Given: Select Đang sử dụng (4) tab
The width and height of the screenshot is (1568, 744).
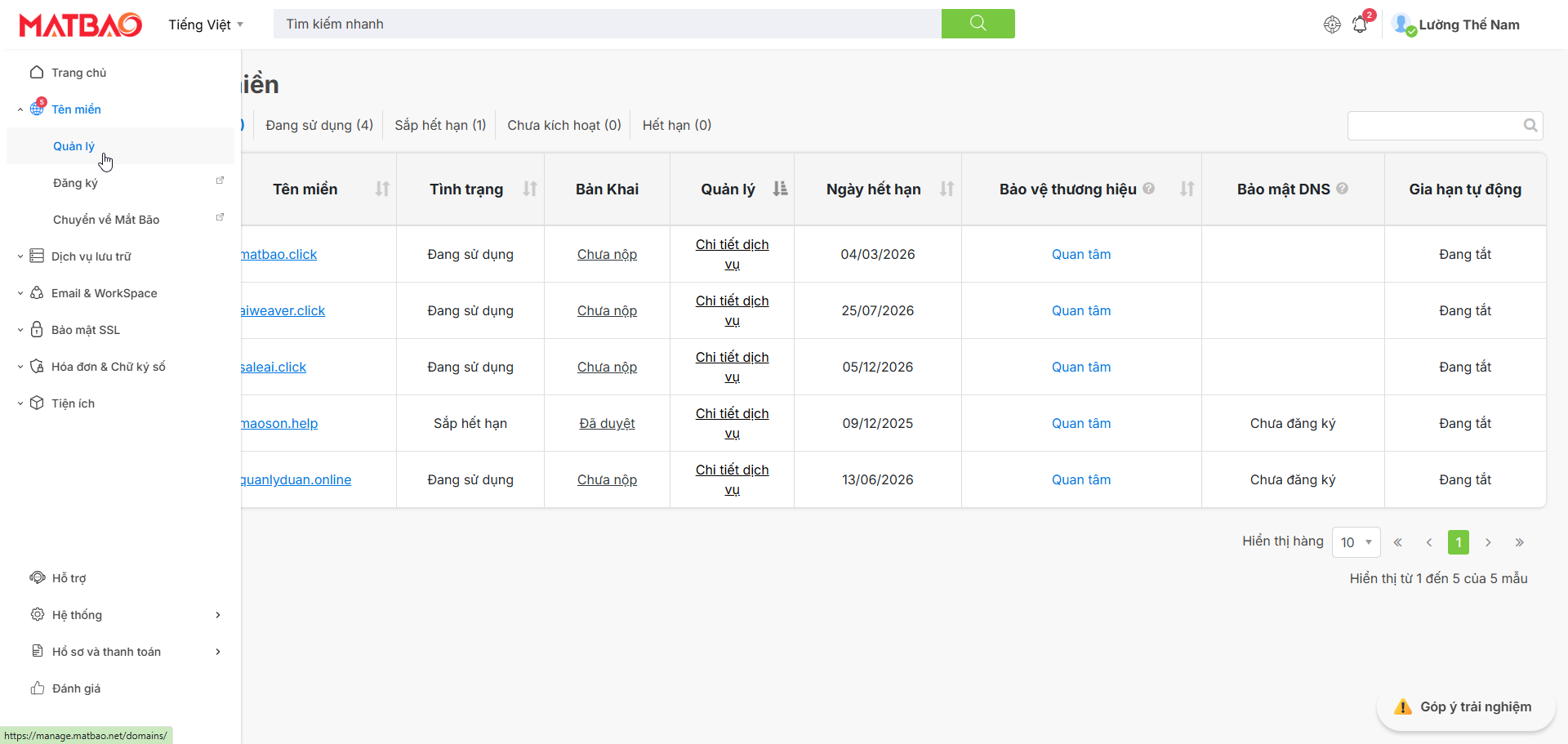Looking at the screenshot, I should click(x=319, y=125).
